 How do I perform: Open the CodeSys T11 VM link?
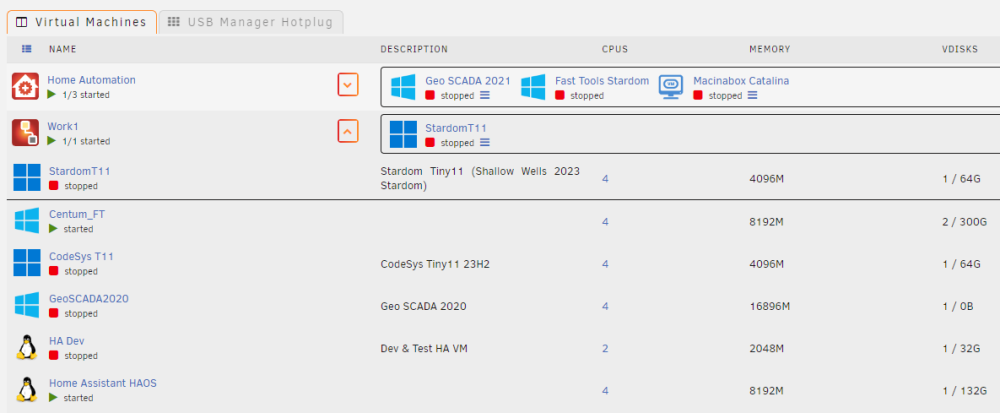(81, 256)
